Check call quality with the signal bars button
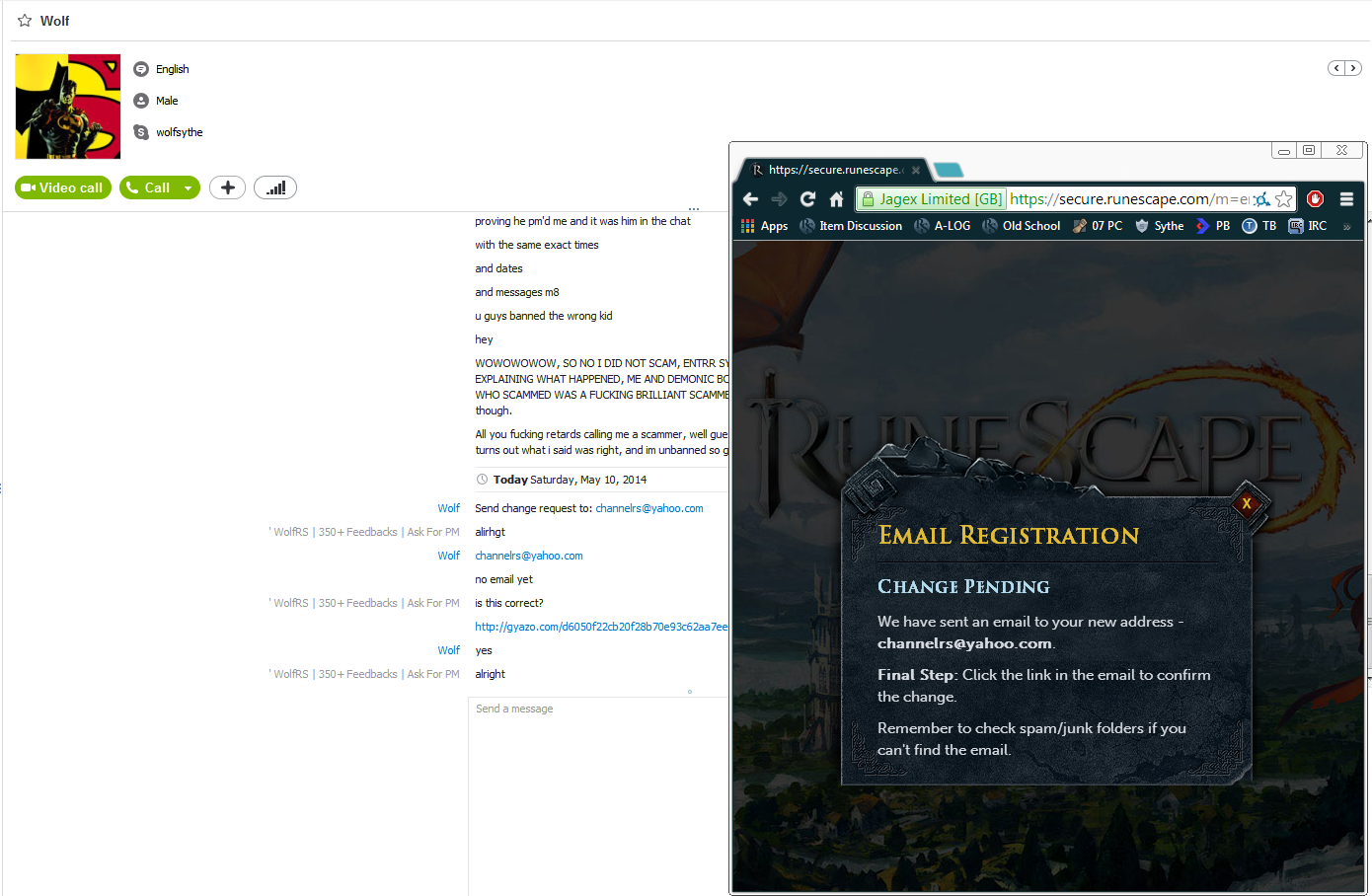This screenshot has width=1372, height=896. 275,187
